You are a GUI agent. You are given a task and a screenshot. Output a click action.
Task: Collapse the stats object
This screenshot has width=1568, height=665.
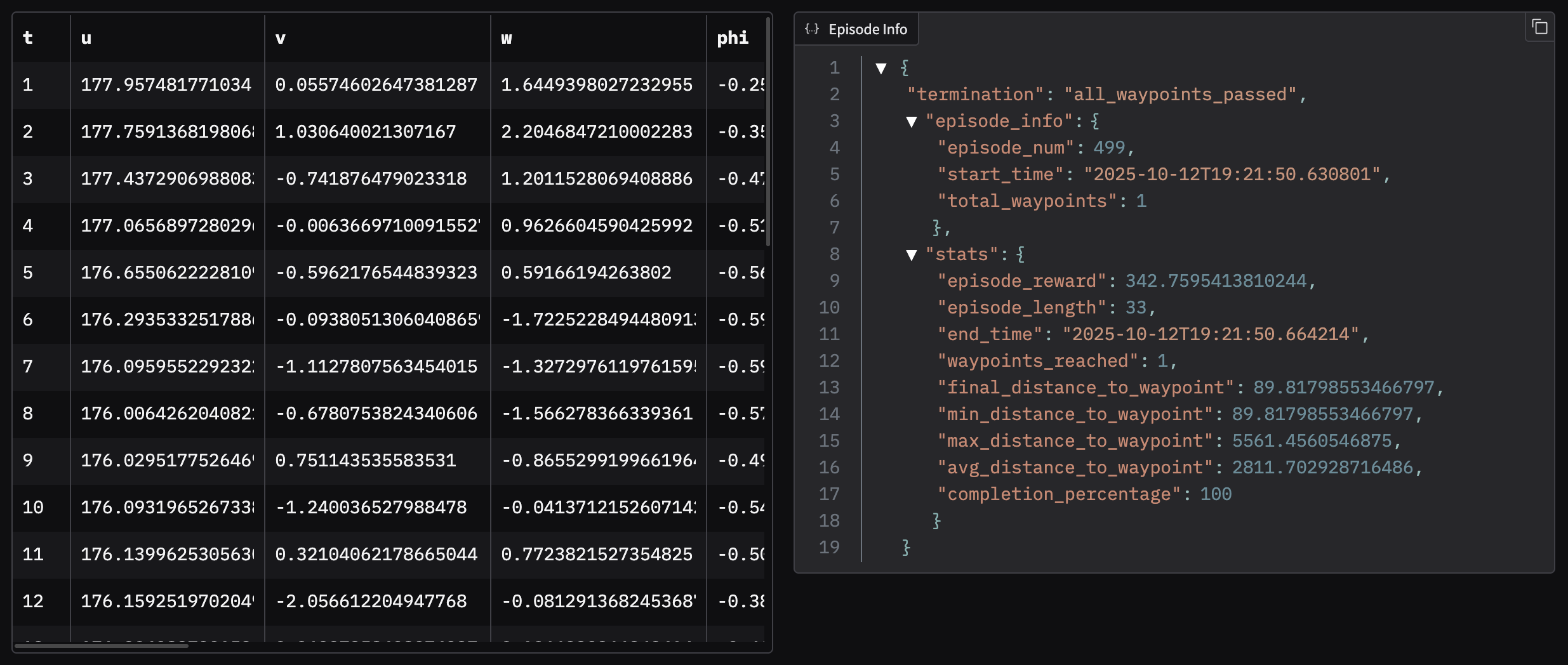tap(912, 254)
